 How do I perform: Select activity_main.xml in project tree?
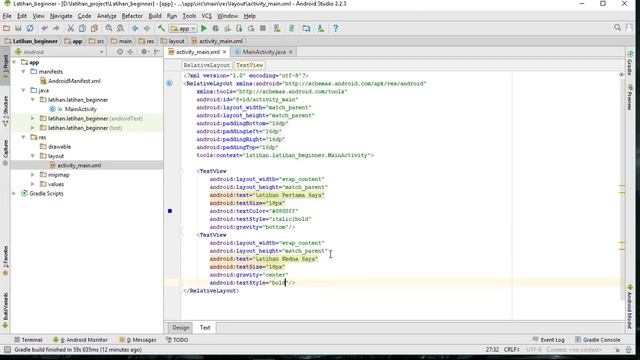coord(79,165)
